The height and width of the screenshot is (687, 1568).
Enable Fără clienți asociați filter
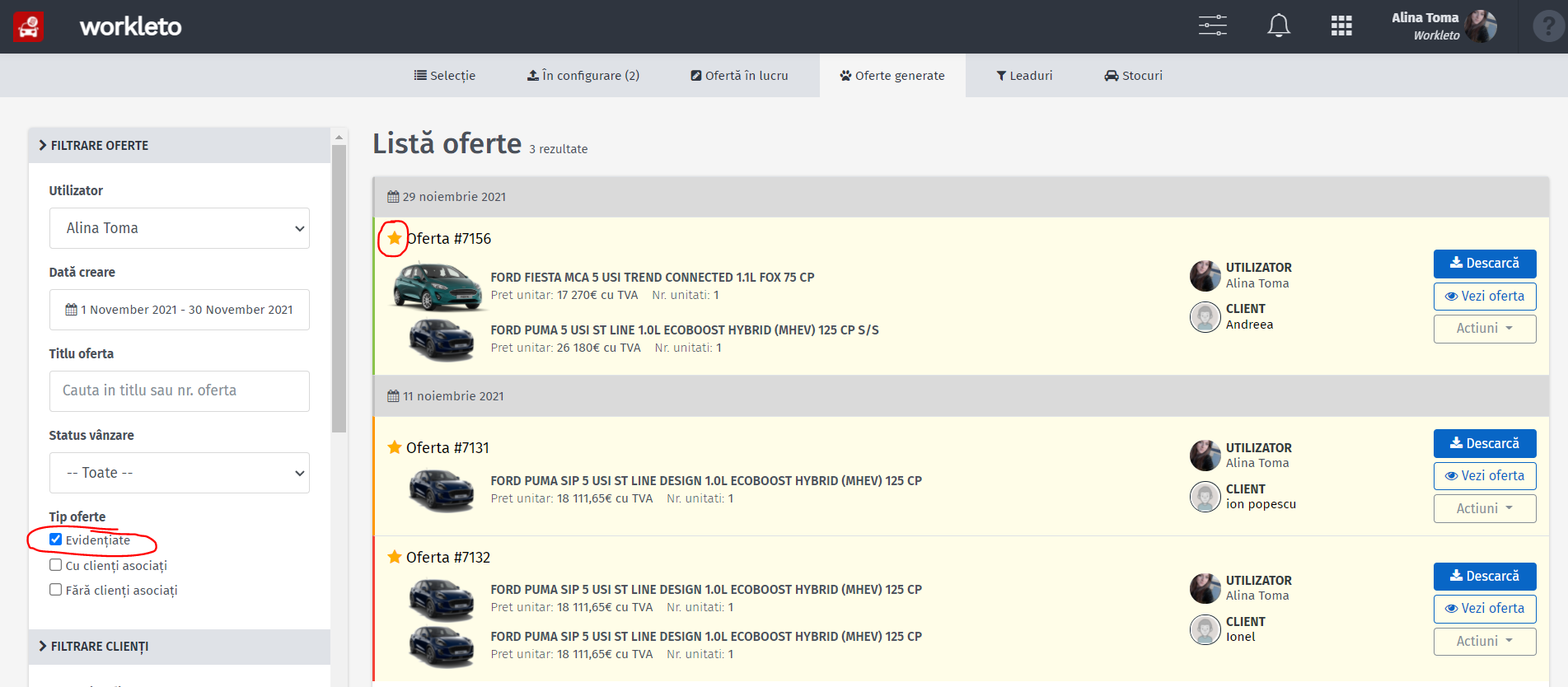55,590
